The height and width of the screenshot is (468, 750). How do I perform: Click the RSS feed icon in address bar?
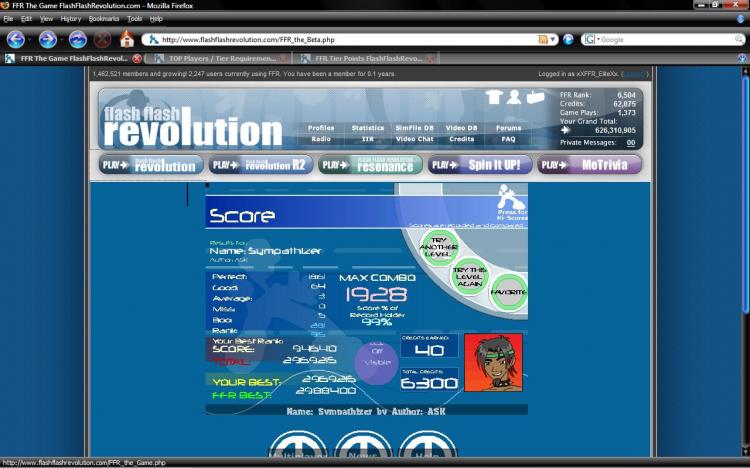pos(543,40)
